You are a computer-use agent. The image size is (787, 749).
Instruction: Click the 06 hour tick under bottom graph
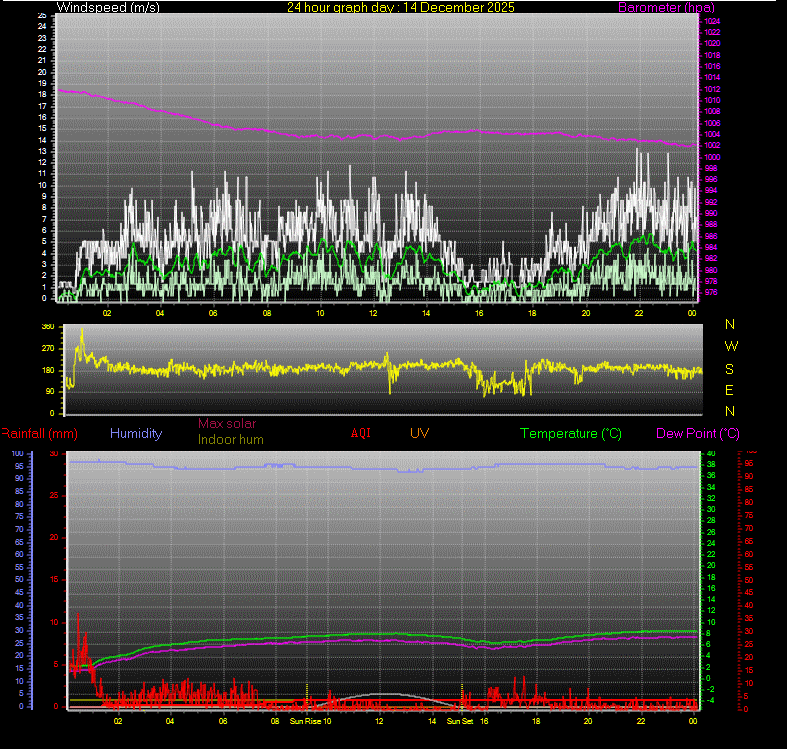(x=223, y=721)
